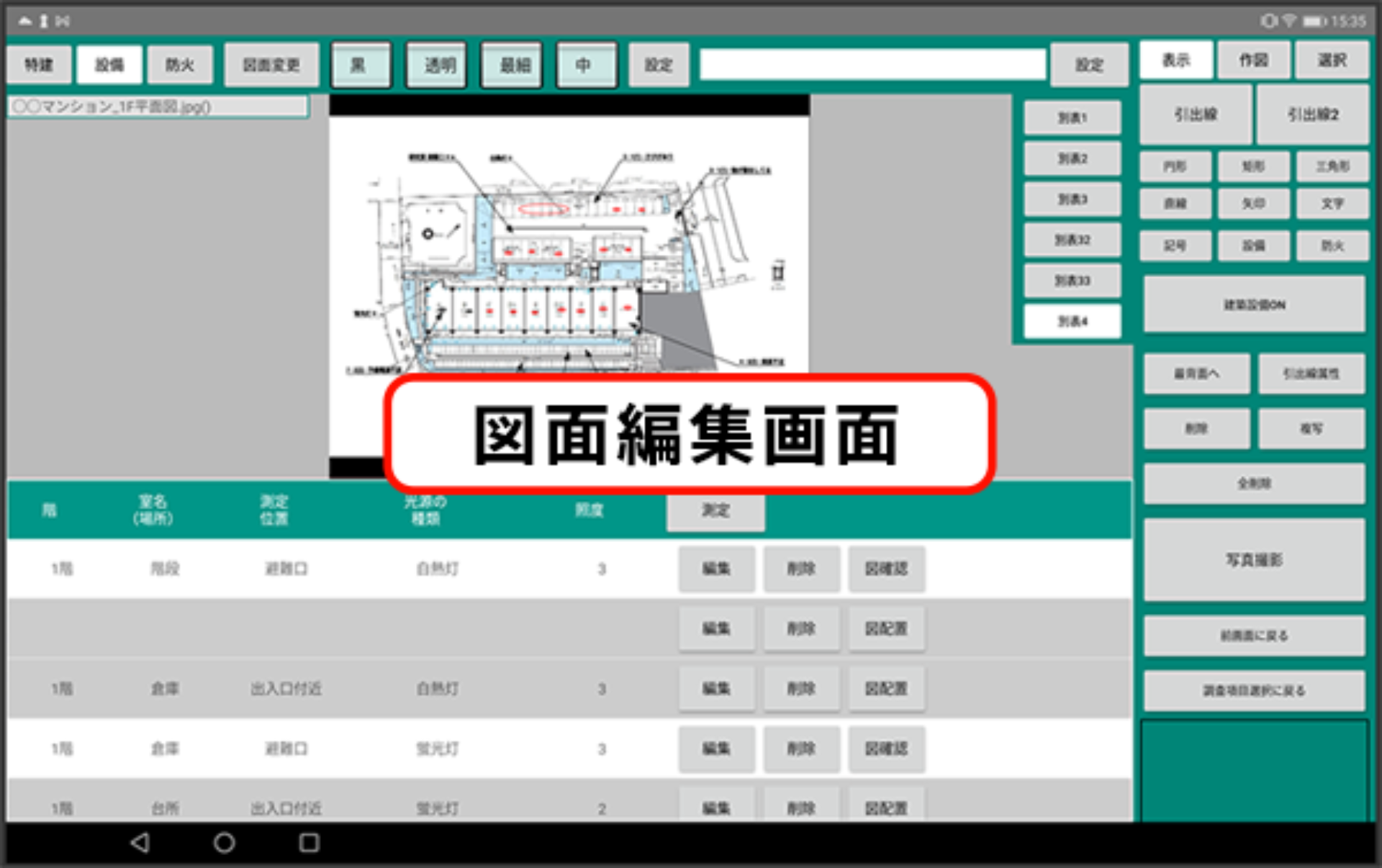The width and height of the screenshot is (1382, 868).
Task: Select the 設備 tab in top-left bar
Action: pyautogui.click(x=109, y=65)
